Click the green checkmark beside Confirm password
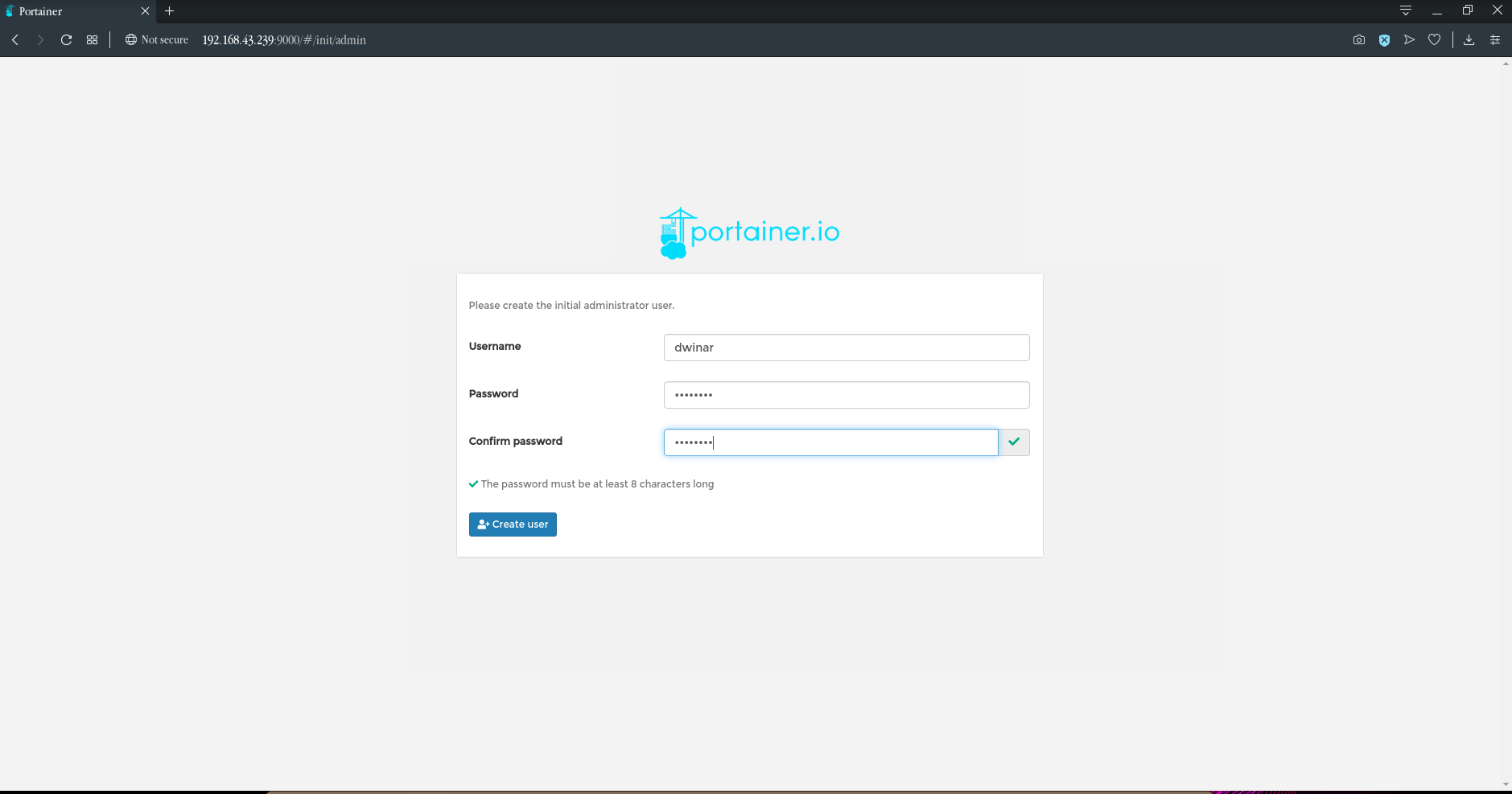Viewport: 1512px width, 794px height. pyautogui.click(x=1014, y=442)
